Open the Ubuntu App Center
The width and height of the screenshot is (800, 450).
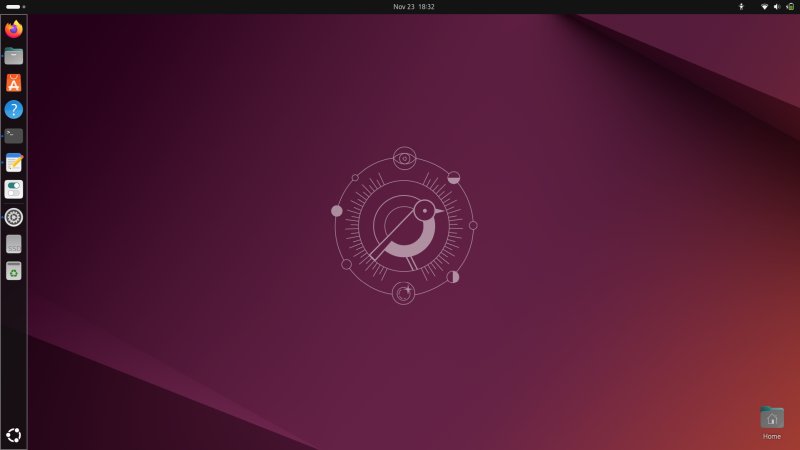(14, 83)
